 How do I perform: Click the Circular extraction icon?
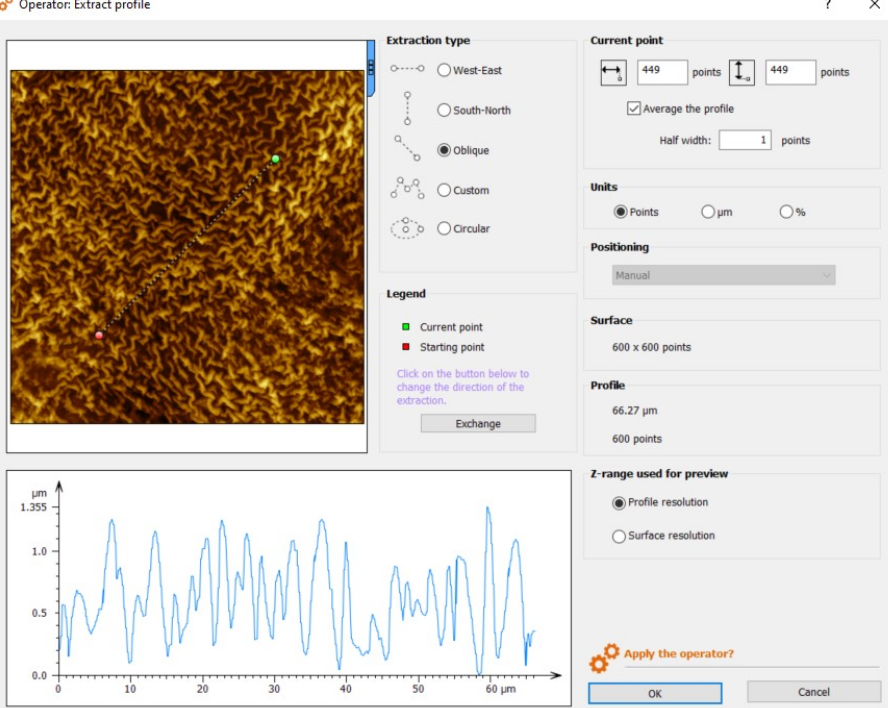coord(407,228)
